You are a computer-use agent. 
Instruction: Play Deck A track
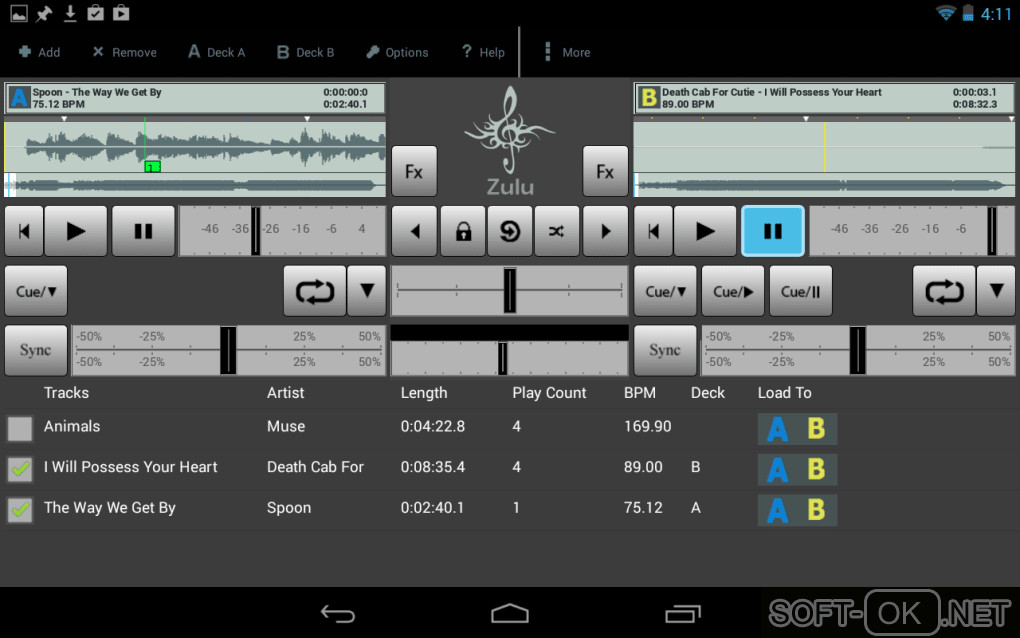pos(76,231)
